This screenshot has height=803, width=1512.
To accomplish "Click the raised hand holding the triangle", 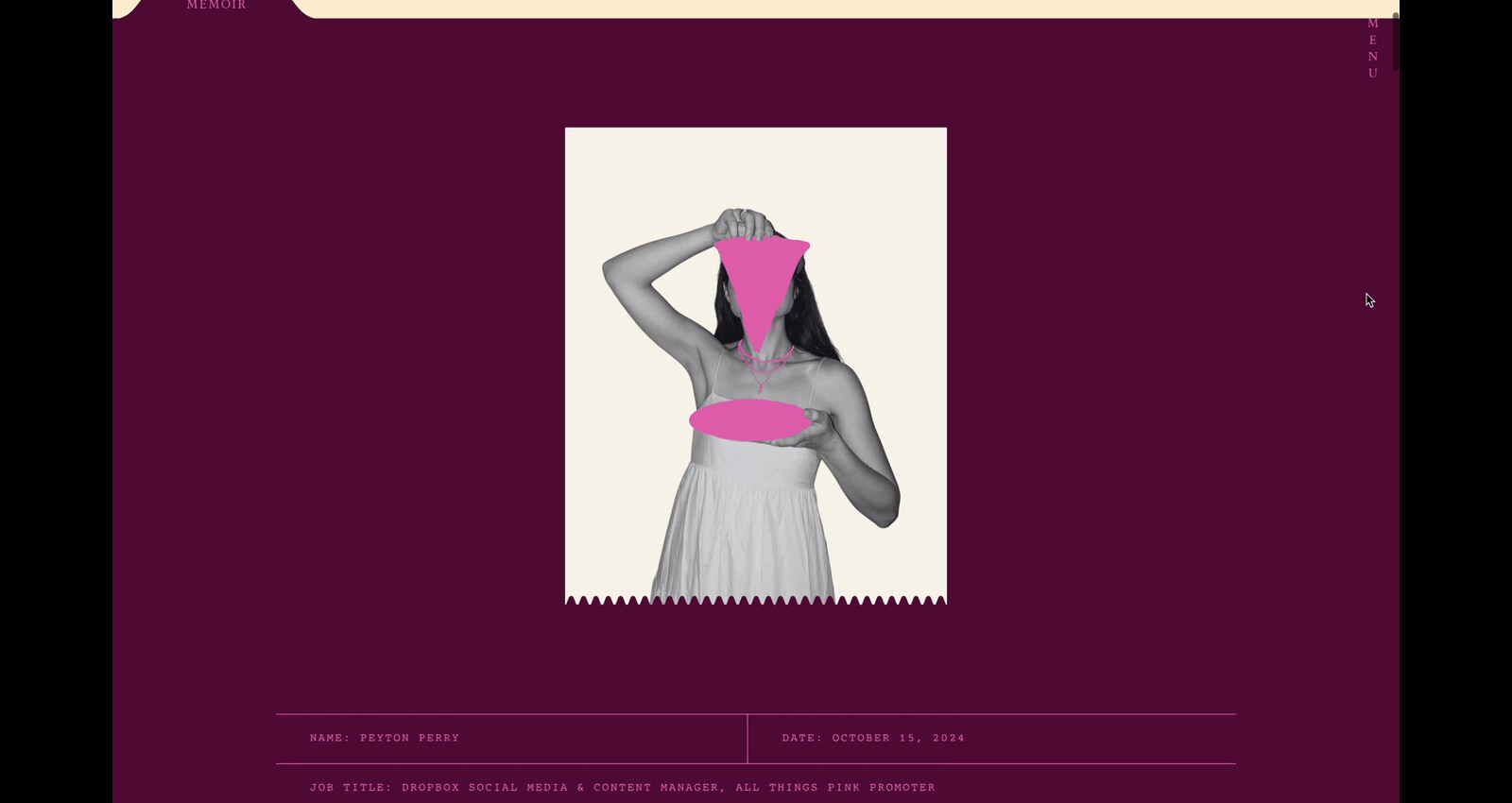I will (x=742, y=224).
